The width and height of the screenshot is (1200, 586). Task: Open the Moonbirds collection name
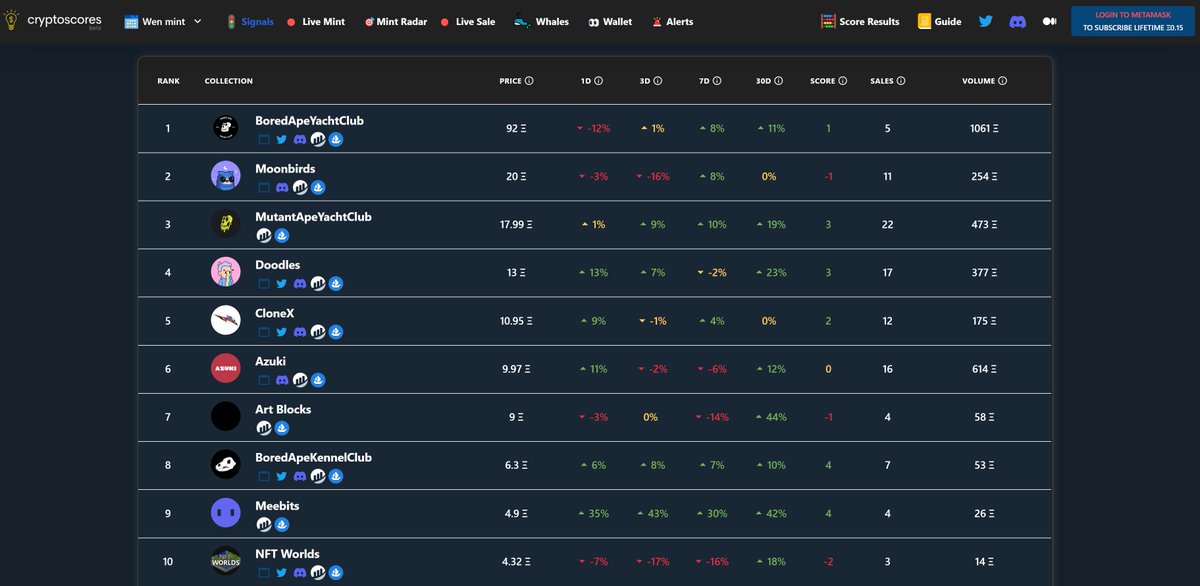pos(285,168)
